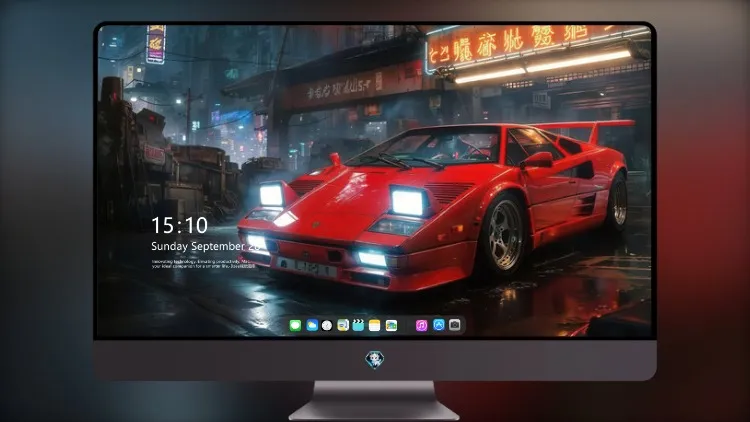Open the yellow Notes app in the dock
Viewport: 750px width, 422px height.
(375, 325)
